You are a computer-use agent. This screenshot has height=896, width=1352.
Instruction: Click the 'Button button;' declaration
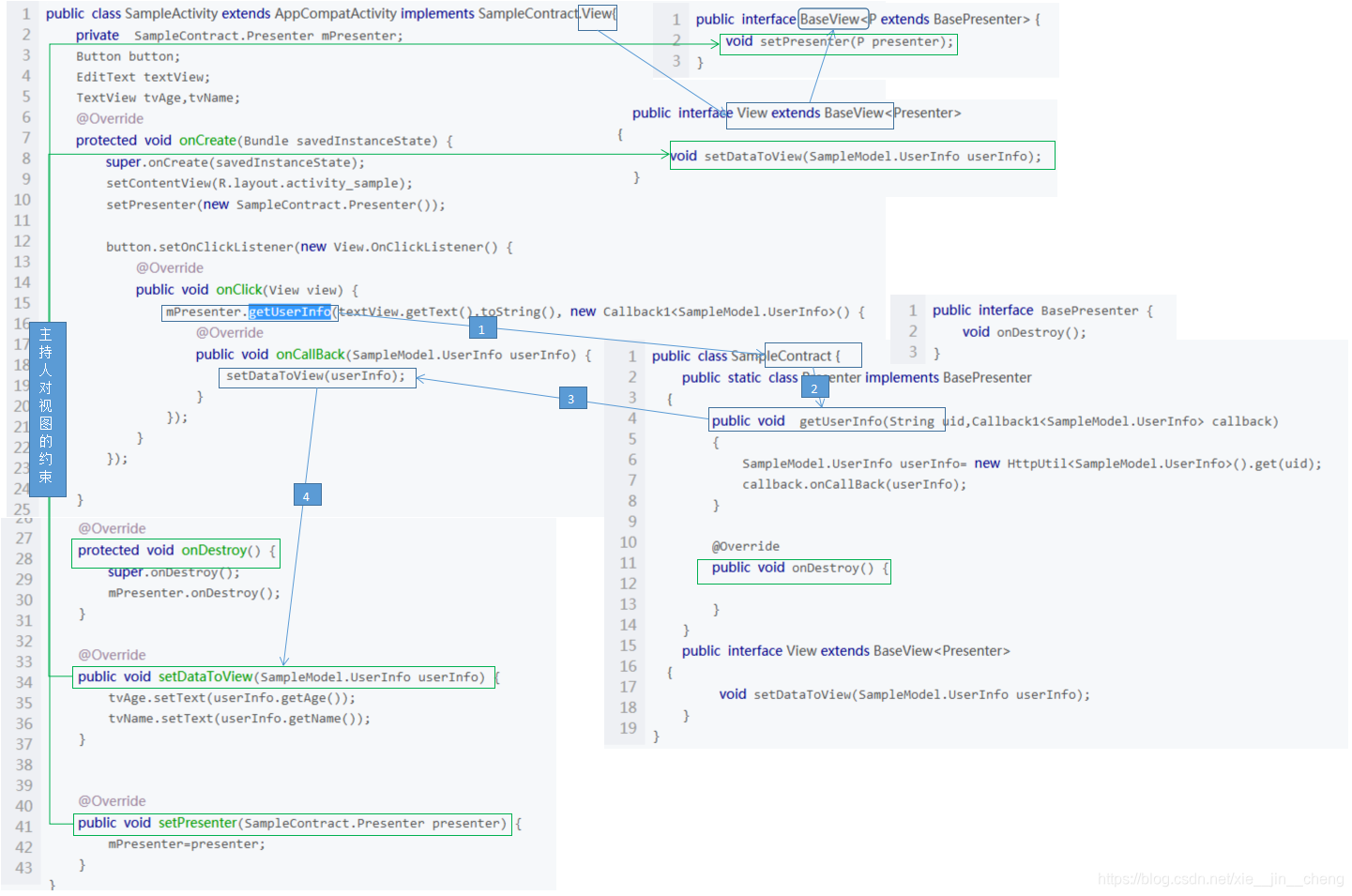128,56
